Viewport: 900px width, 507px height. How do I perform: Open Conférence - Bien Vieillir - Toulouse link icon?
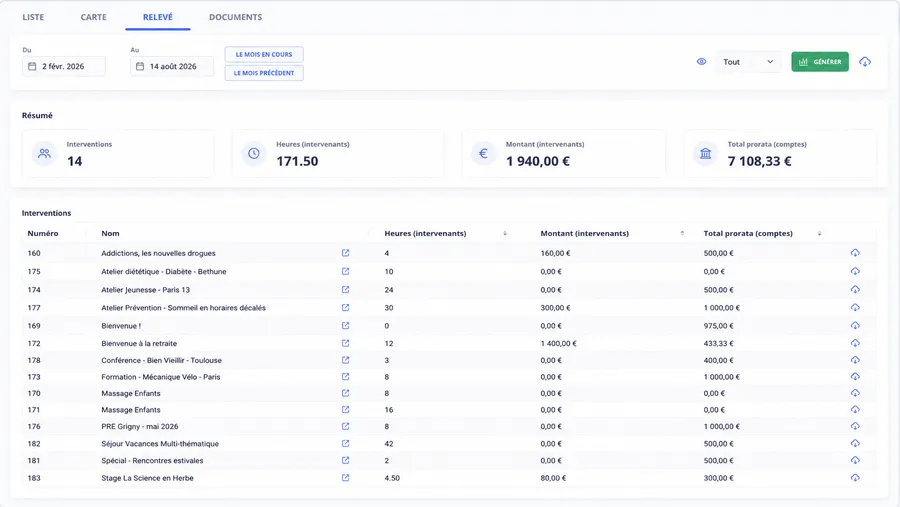(x=346, y=360)
